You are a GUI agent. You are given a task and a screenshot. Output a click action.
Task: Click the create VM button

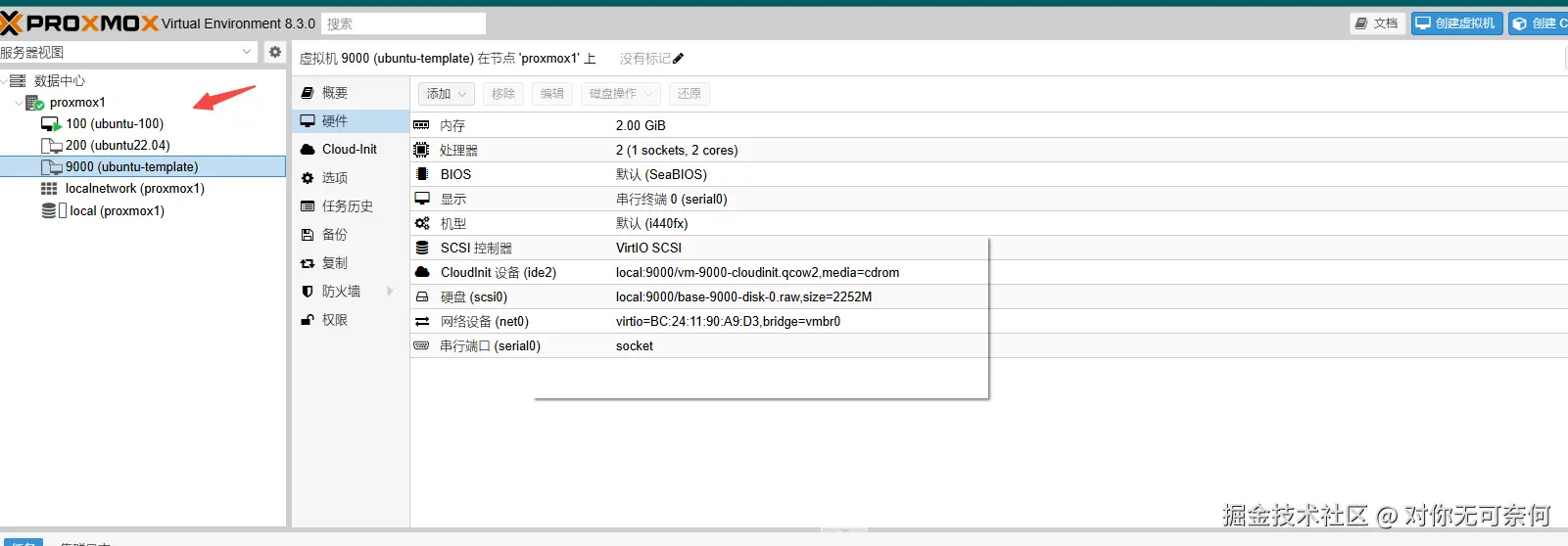pos(1456,23)
